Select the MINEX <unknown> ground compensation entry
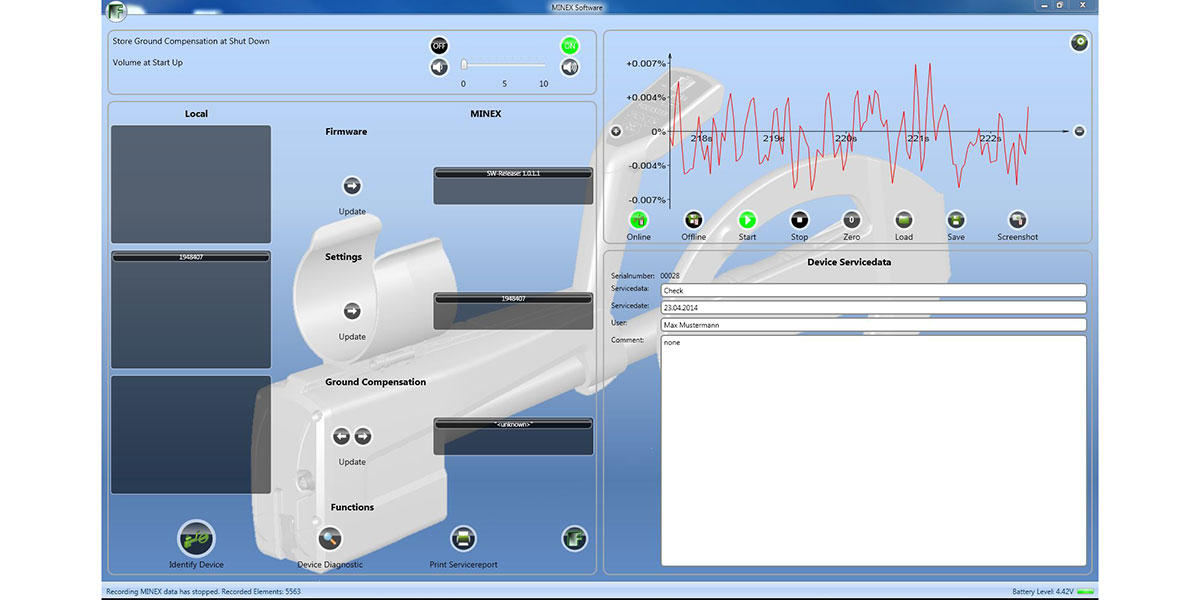The height and width of the screenshot is (600, 1200). (513, 424)
